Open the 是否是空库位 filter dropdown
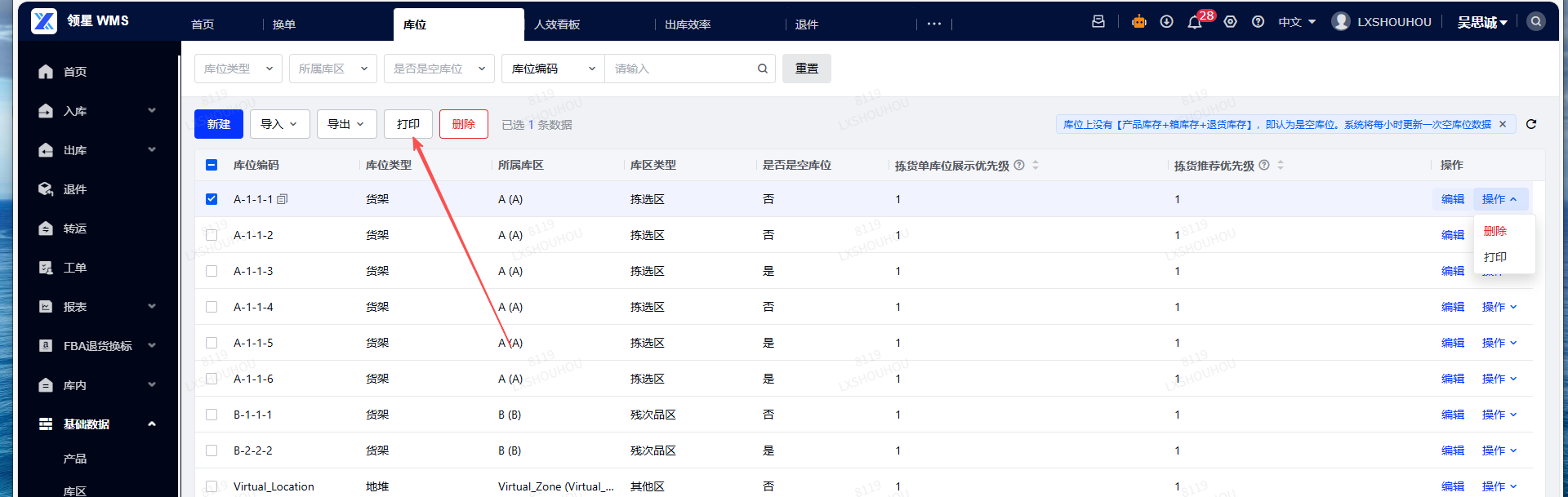This screenshot has width=1568, height=497. coord(439,69)
